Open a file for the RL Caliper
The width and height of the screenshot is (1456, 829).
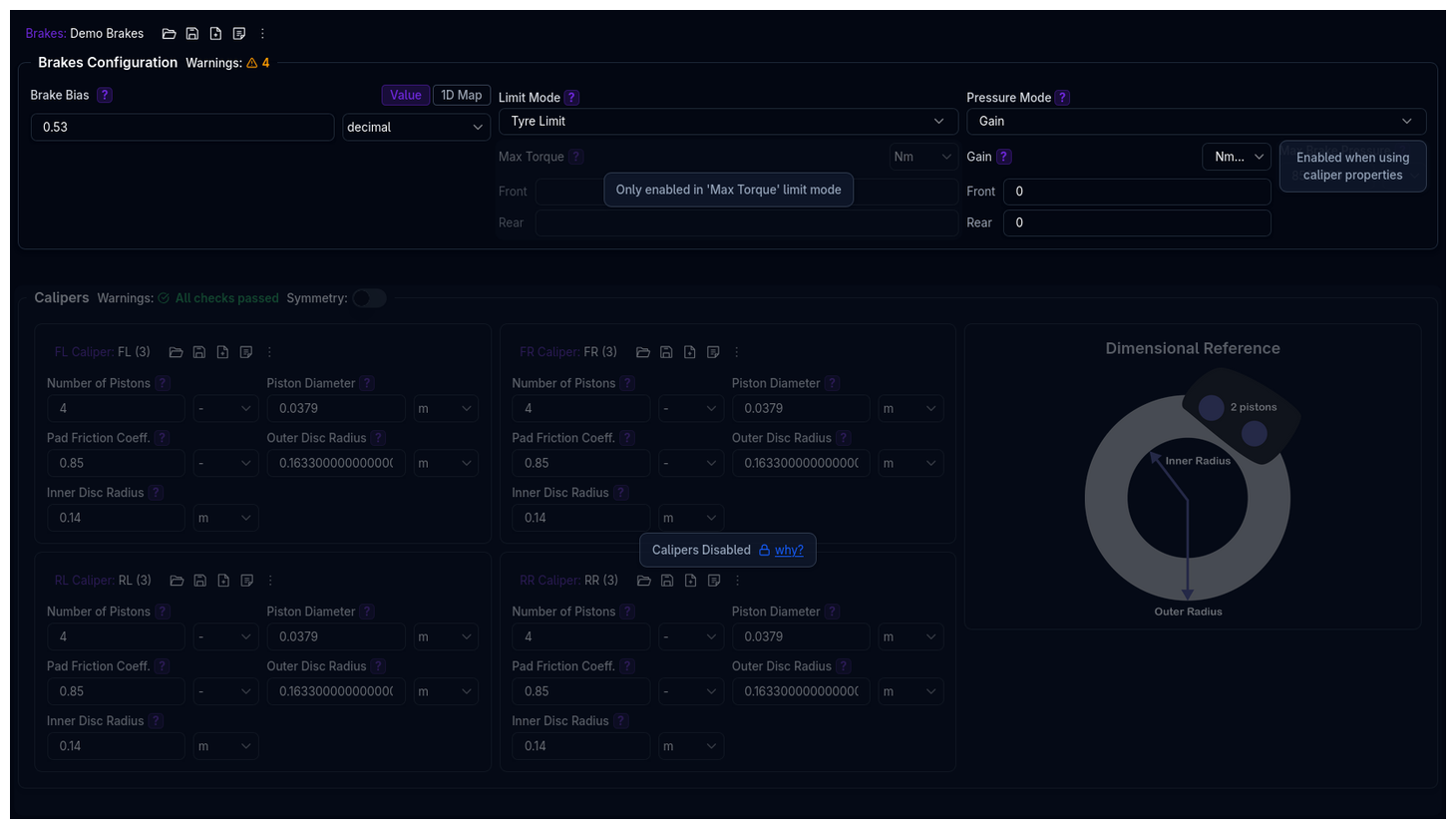(176, 580)
